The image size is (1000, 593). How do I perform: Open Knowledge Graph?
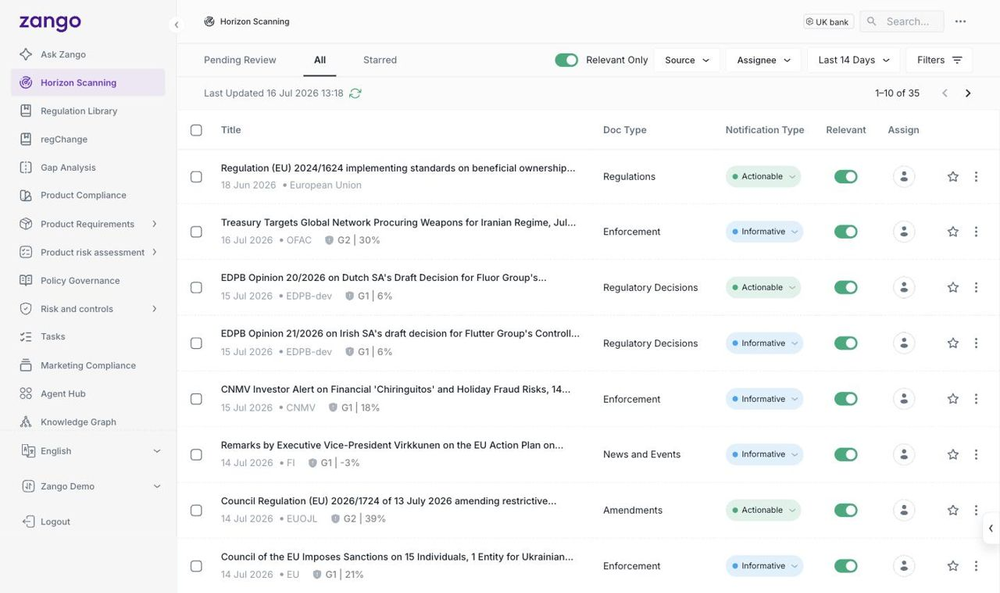[78, 421]
